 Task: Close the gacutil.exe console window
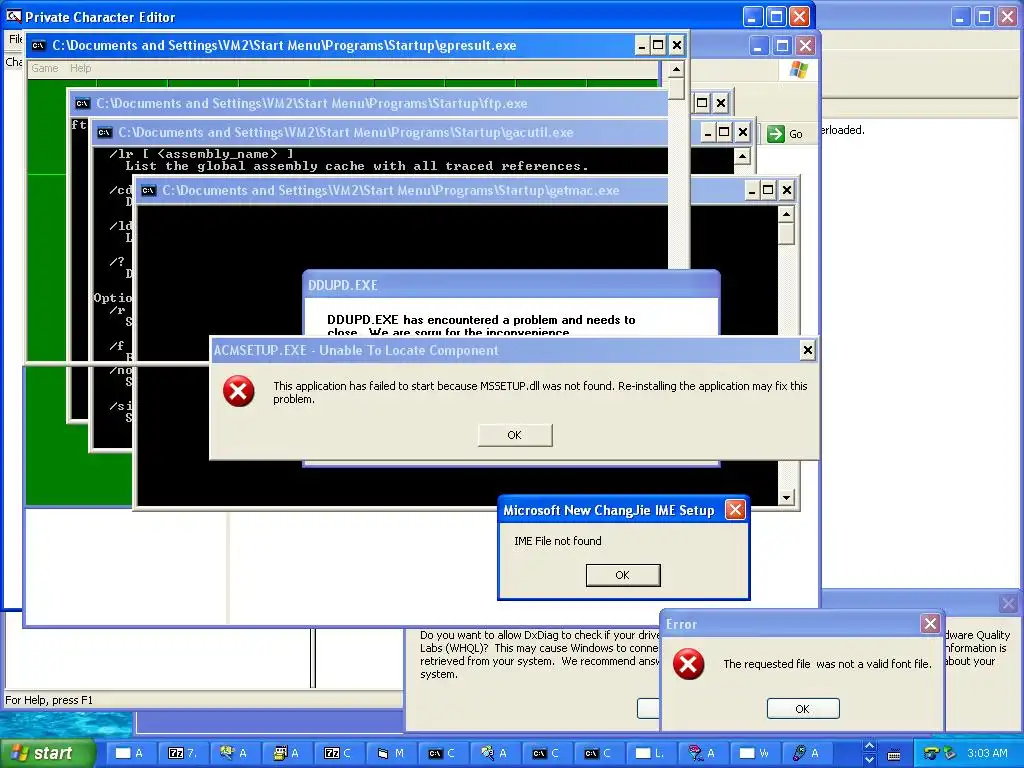[743, 133]
